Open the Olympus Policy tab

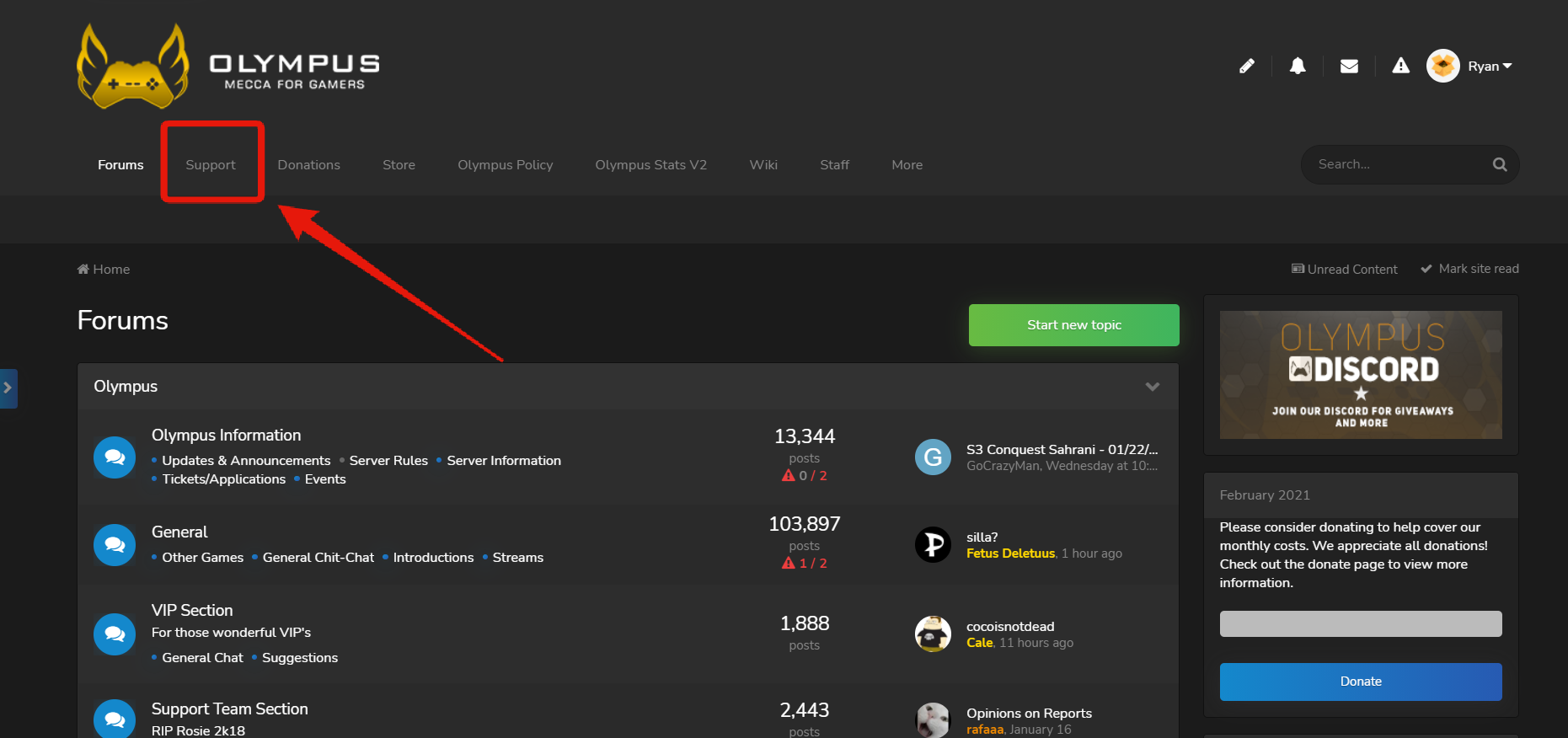coord(506,165)
